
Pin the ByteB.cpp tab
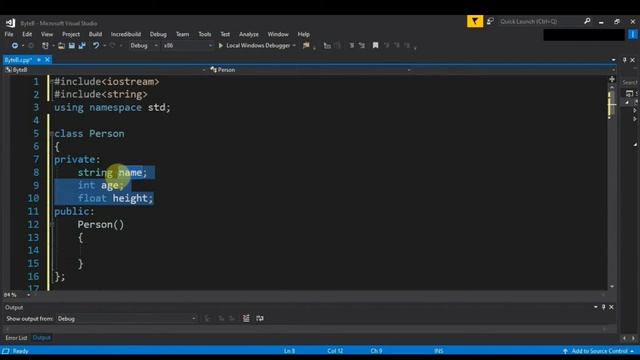pos(39,60)
